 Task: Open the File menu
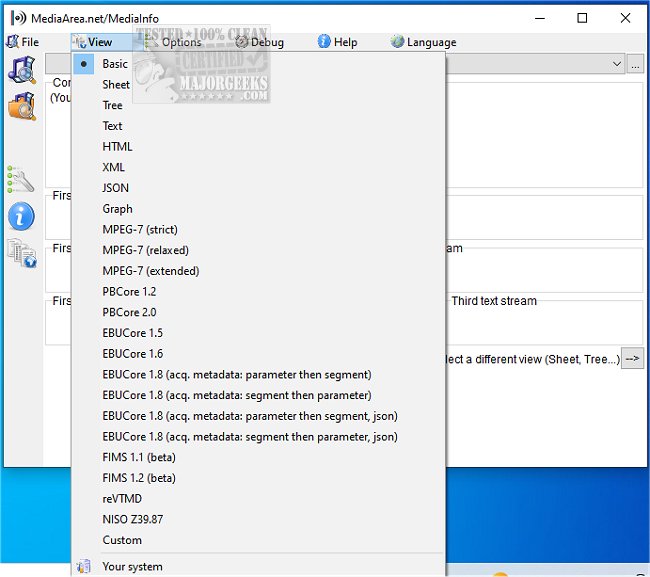click(22, 42)
